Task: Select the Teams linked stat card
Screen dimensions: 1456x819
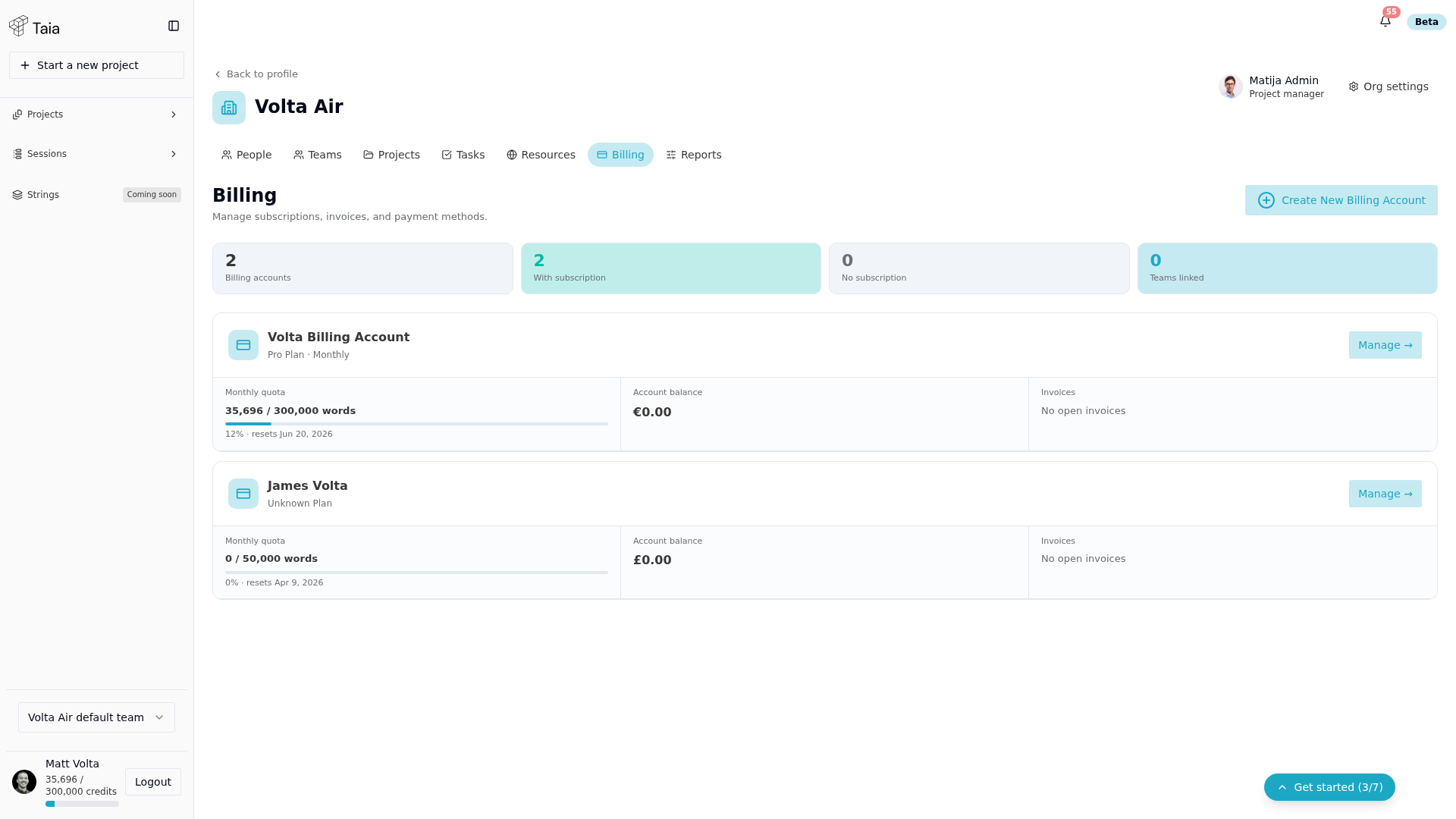Action: pyautogui.click(x=1287, y=268)
